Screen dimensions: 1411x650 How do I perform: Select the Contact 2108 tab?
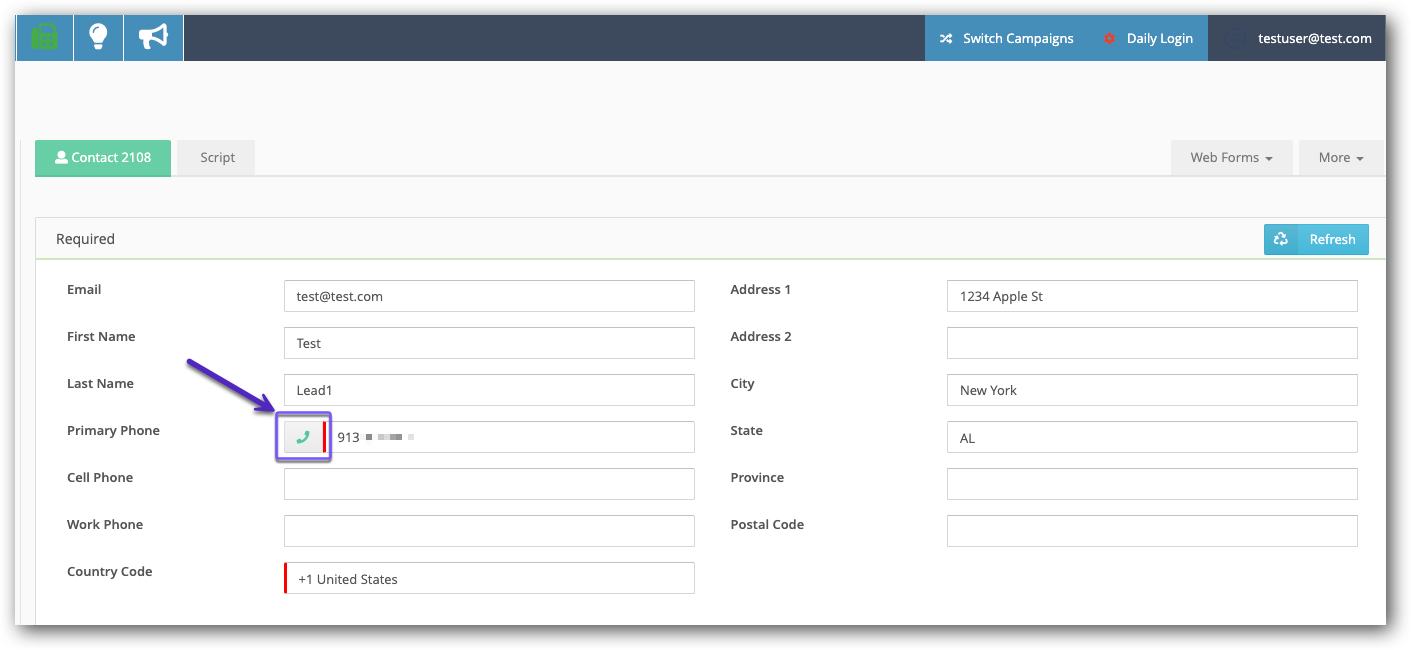click(x=103, y=157)
